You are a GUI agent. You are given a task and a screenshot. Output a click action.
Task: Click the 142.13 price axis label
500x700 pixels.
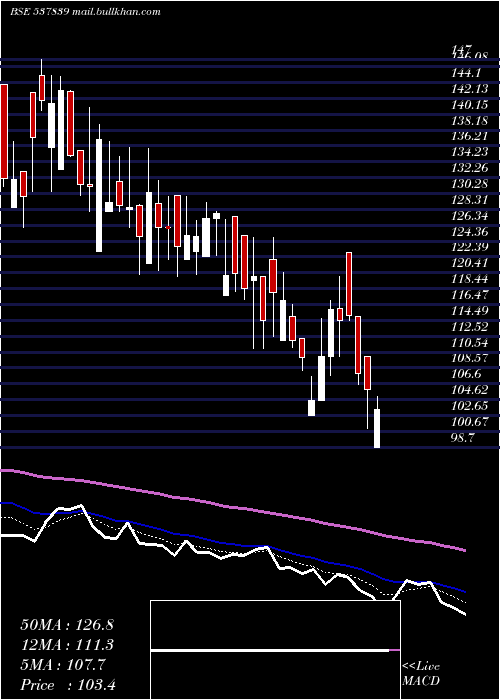point(470,89)
